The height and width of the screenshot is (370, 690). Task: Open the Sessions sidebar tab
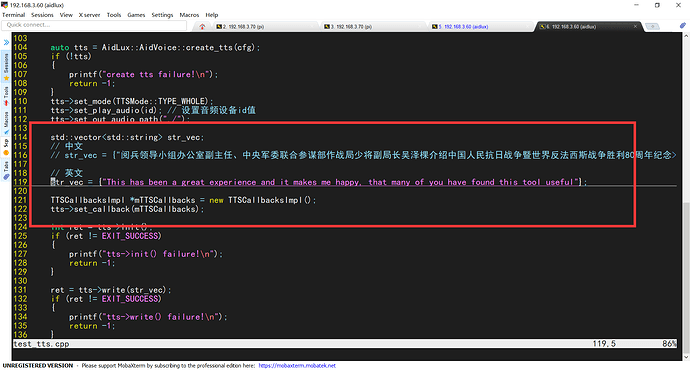6,67
